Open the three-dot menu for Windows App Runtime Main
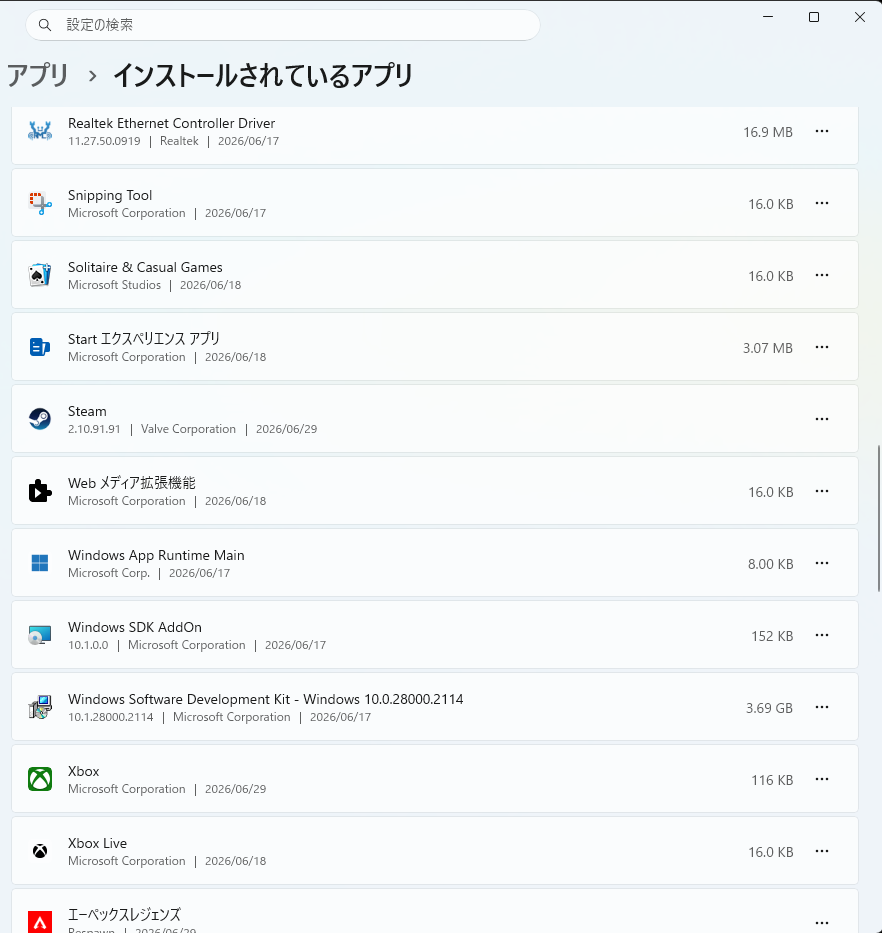Screen dimensions: 882x933 (822, 563)
